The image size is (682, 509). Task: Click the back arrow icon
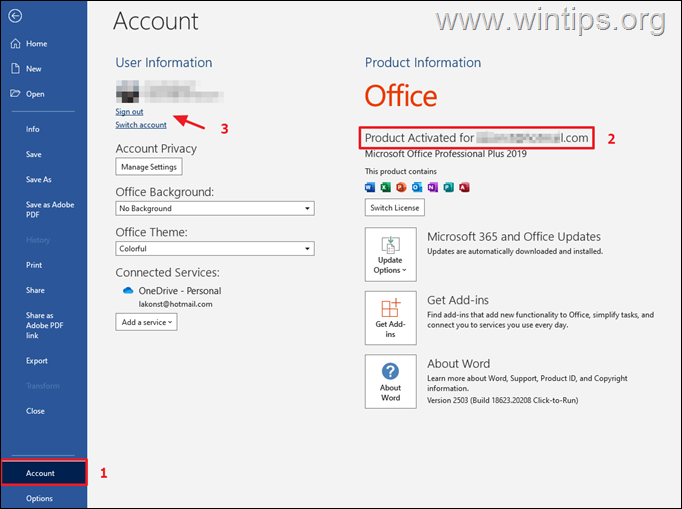15,16
